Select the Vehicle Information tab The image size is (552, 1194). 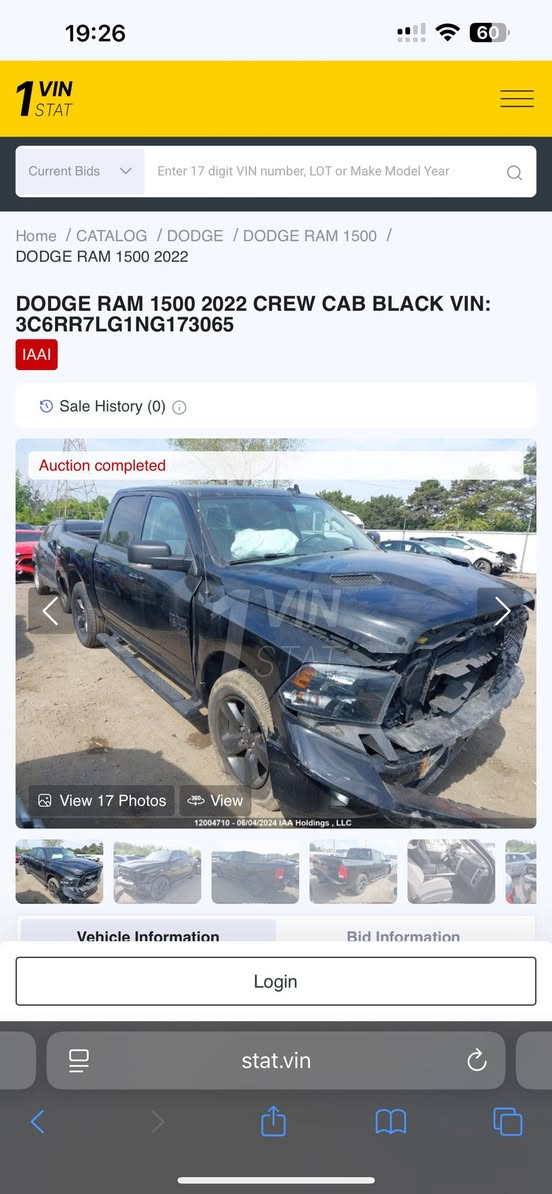tap(148, 935)
